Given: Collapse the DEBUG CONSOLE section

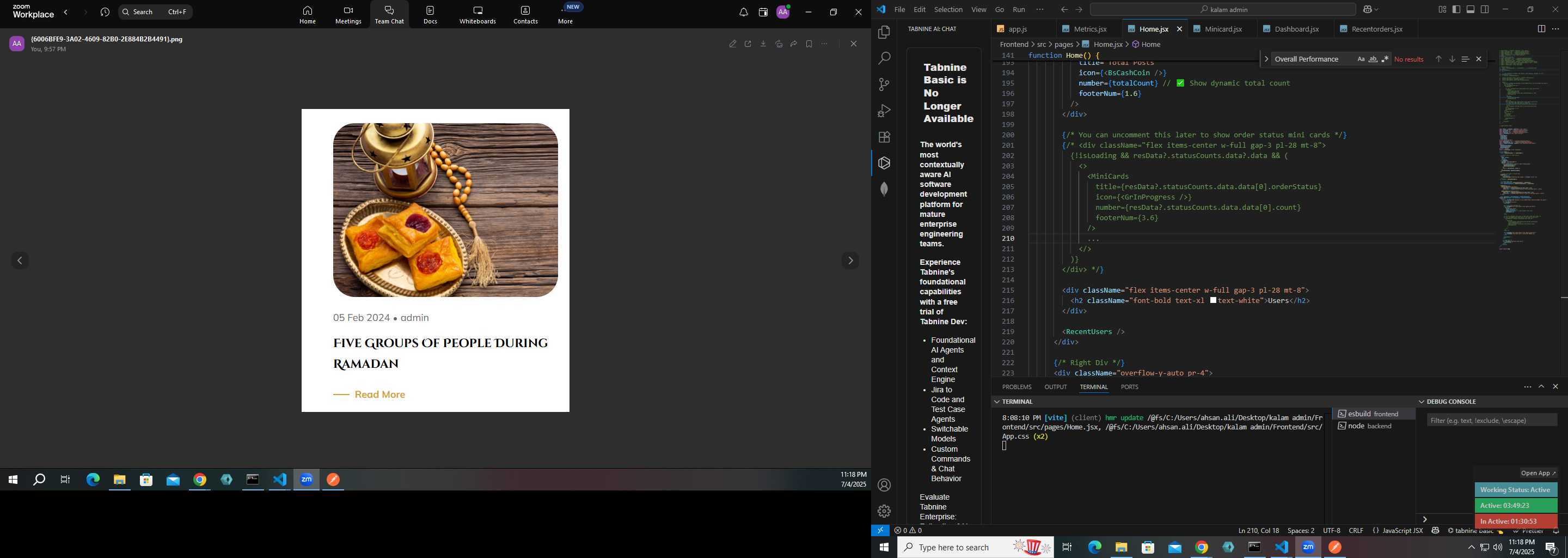Looking at the screenshot, I should [1422, 402].
